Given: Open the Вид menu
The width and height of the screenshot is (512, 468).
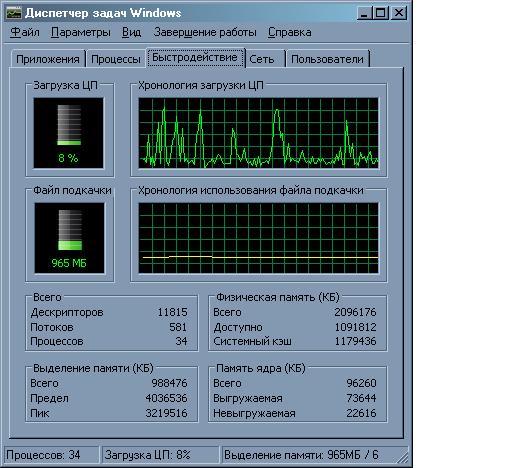Looking at the screenshot, I should [131, 32].
